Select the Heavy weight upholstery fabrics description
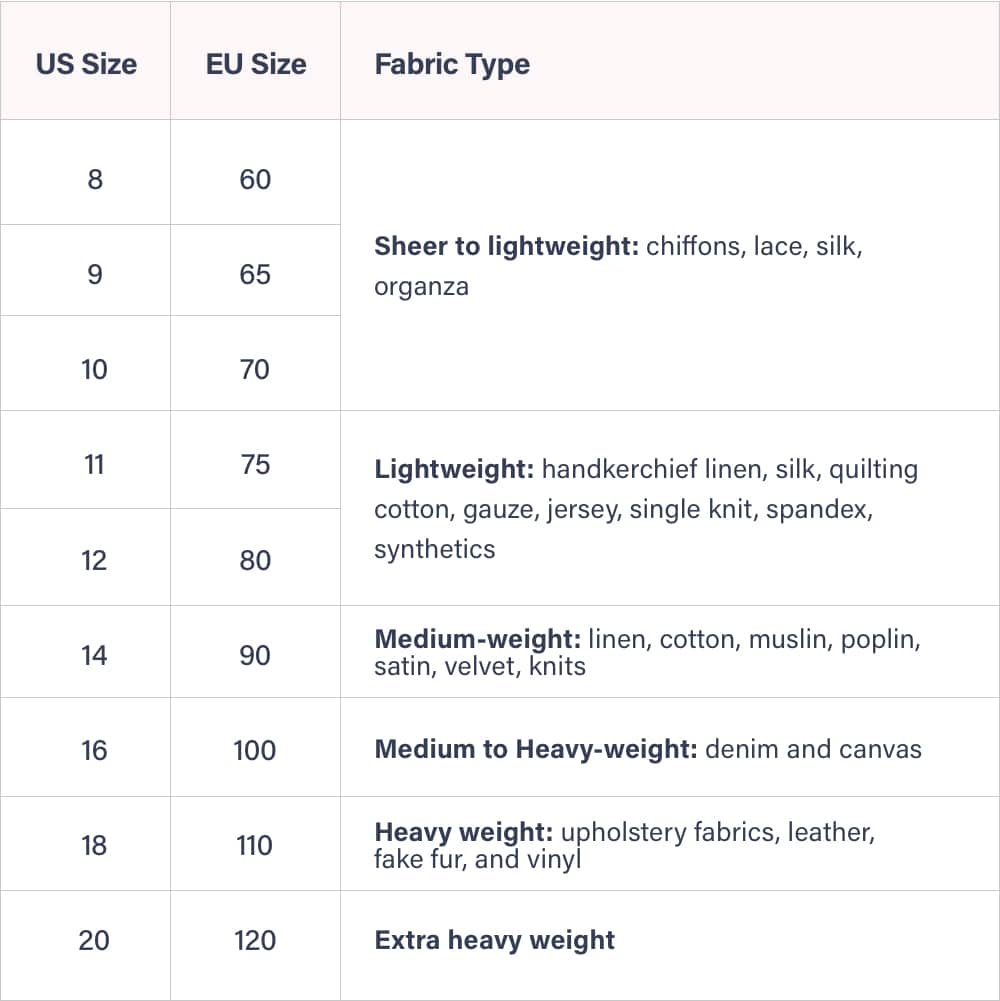 (x=624, y=845)
